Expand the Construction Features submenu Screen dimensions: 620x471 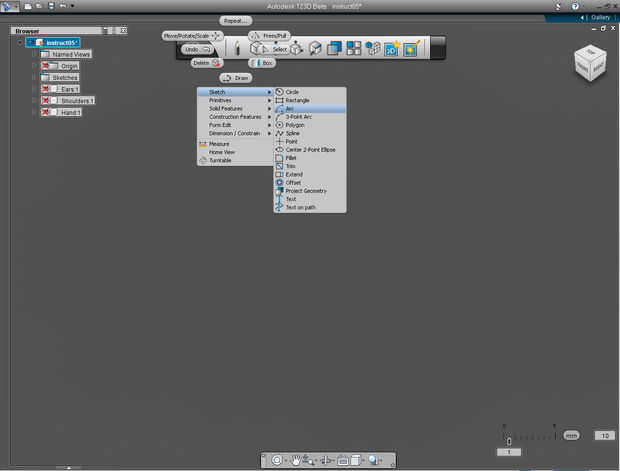(x=235, y=117)
